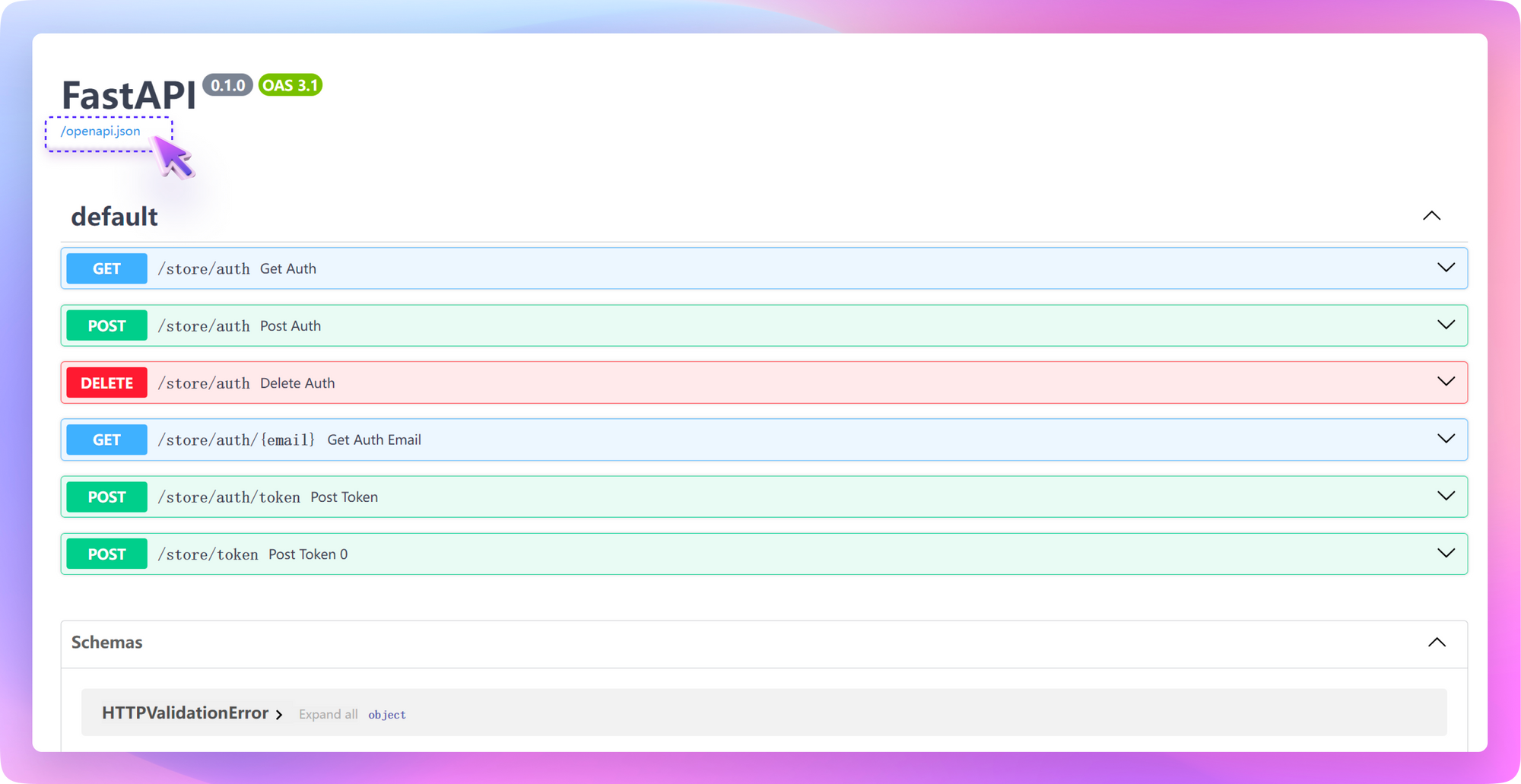Click the default section heading
The width and height of the screenshot is (1521, 784).
tap(114, 217)
